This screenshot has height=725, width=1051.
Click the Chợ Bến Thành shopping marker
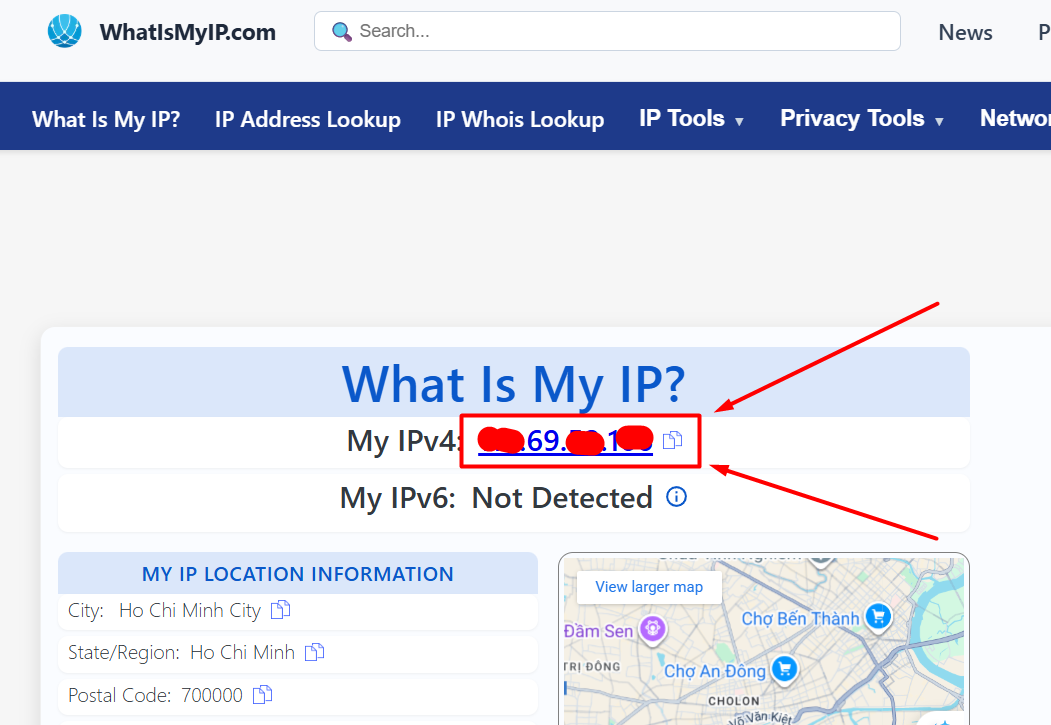click(x=878, y=616)
